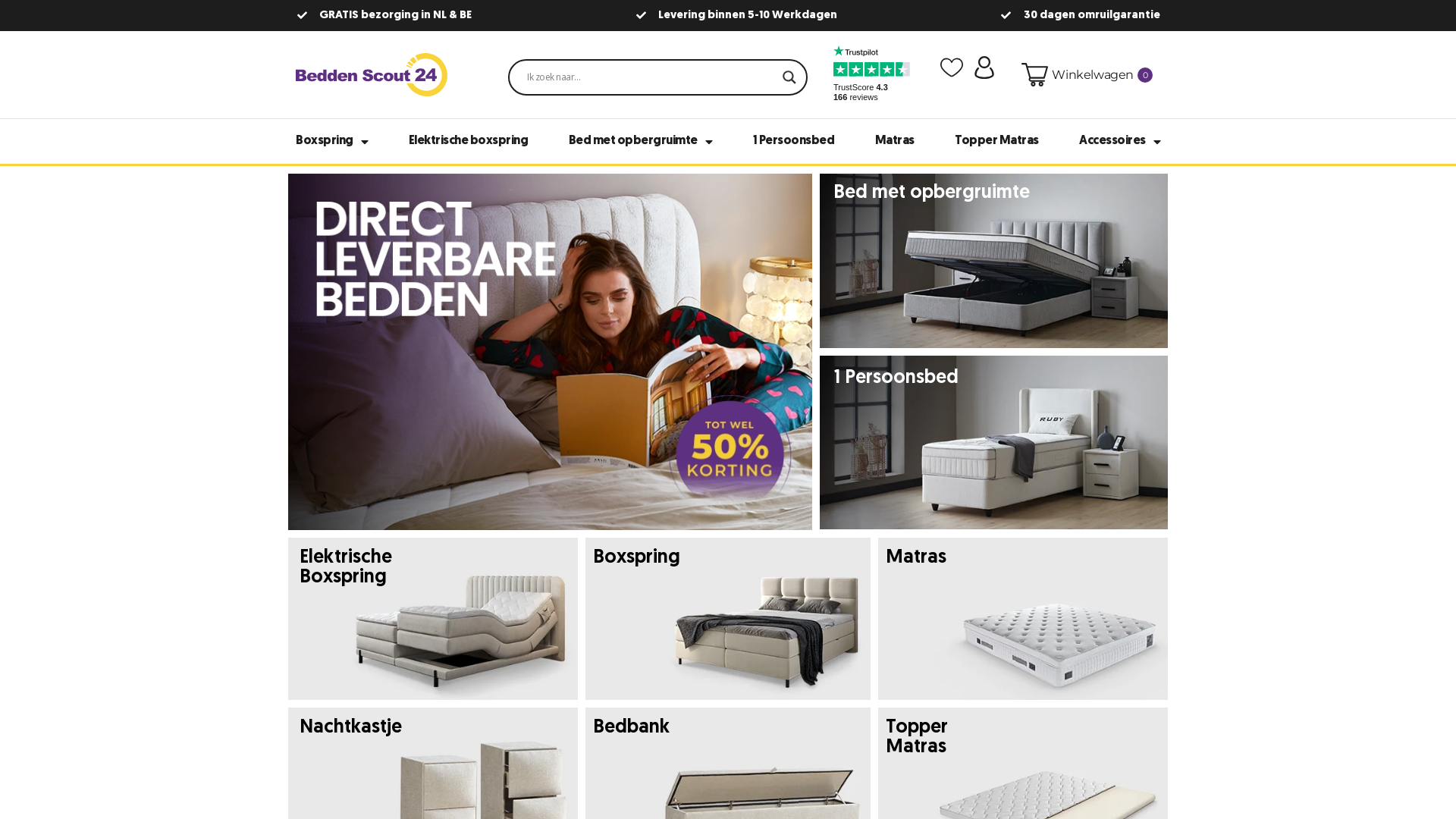Screen dimensions: 1456x819
Task: Expand the Boxspring dropdown arrow
Action: click(x=365, y=142)
